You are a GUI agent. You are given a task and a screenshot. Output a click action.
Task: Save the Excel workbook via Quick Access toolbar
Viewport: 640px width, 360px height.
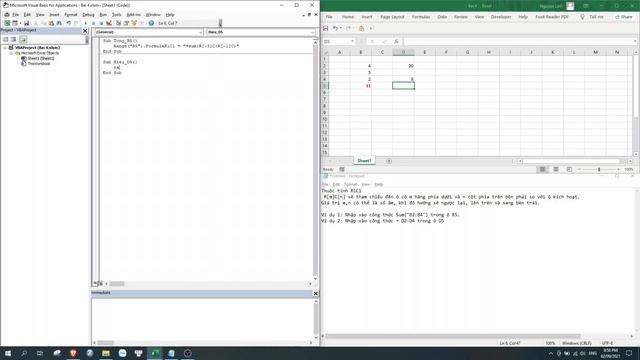[x=326, y=29]
